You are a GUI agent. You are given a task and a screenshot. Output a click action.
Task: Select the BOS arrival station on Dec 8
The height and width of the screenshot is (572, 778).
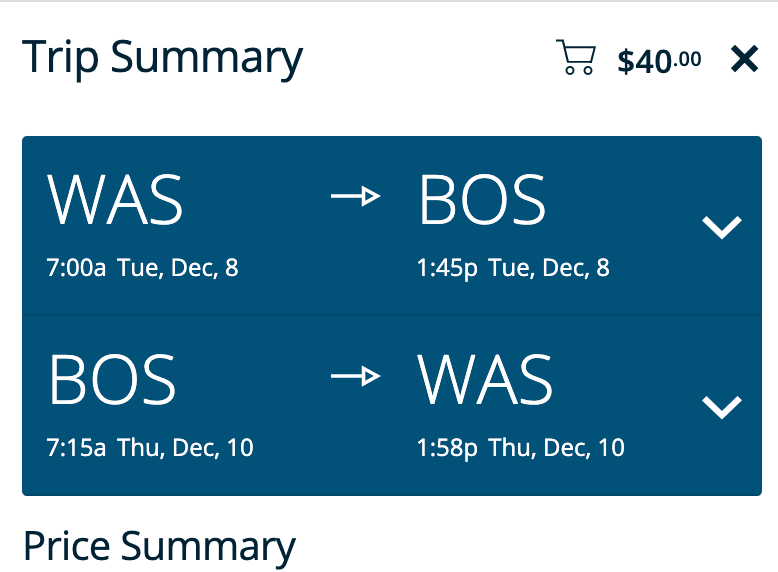coord(482,200)
